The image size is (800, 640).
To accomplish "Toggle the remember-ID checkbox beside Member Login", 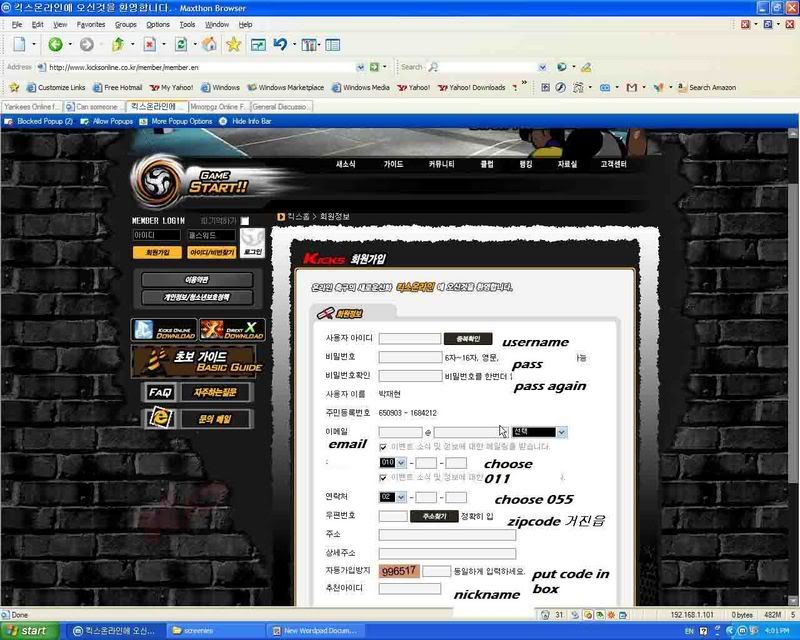I will click(x=245, y=221).
